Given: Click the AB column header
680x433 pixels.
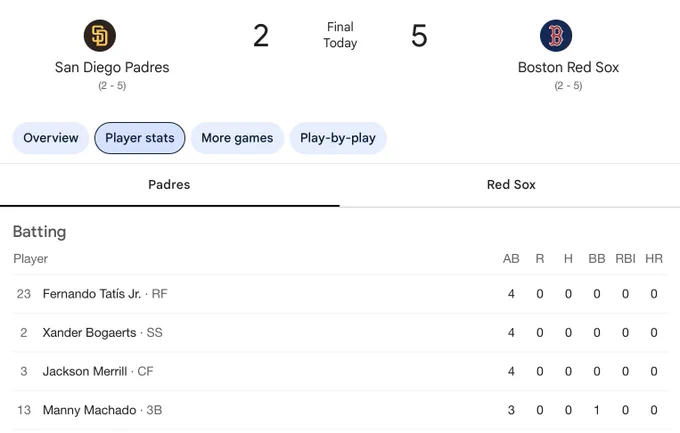Looking at the screenshot, I should click(511, 259).
